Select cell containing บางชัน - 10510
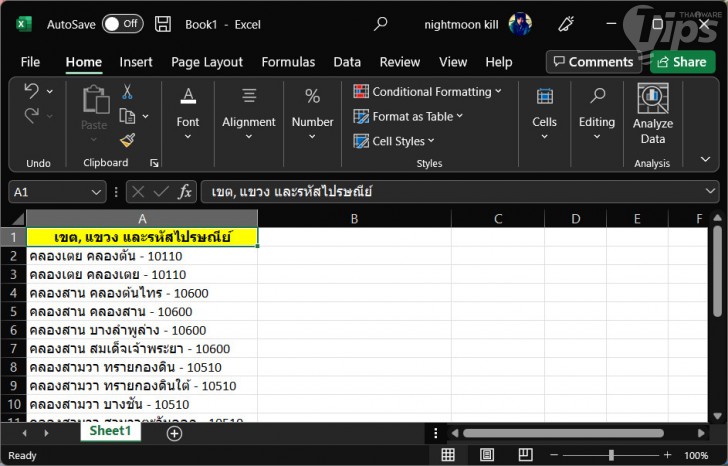Image resolution: width=728 pixels, height=466 pixels. point(142,404)
